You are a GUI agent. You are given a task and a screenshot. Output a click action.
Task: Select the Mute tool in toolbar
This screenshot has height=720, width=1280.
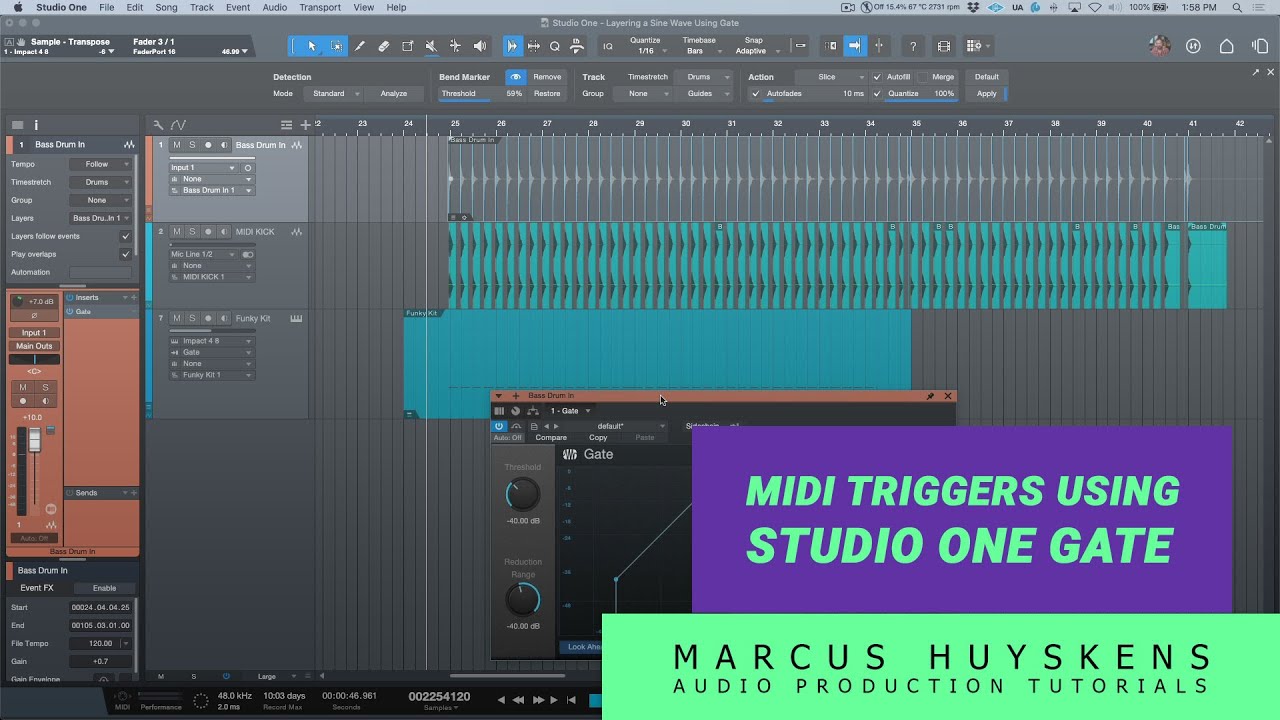[x=431, y=46]
